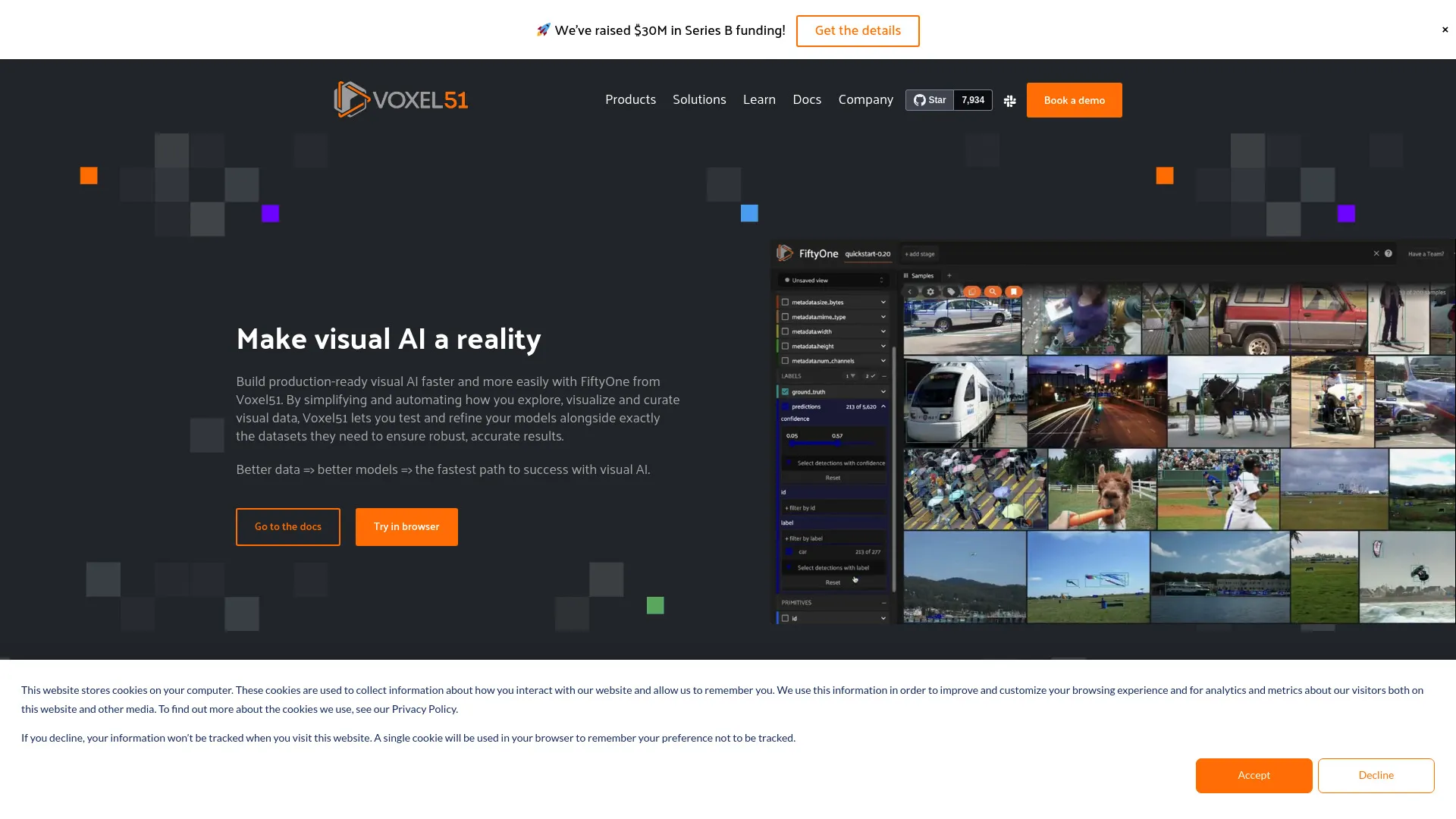The width and height of the screenshot is (1456, 819).
Task: Open the Privacy Policy link in the cookie notice
Action: [423, 708]
